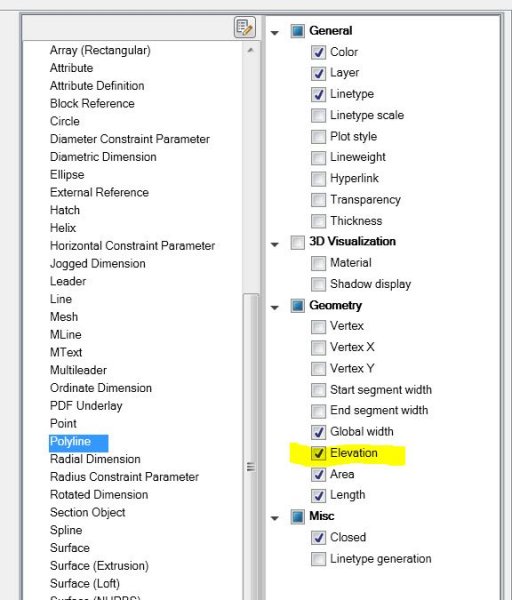This screenshot has height=600, width=512.
Task: Choose Hatch from the object list
Action: coord(65,210)
